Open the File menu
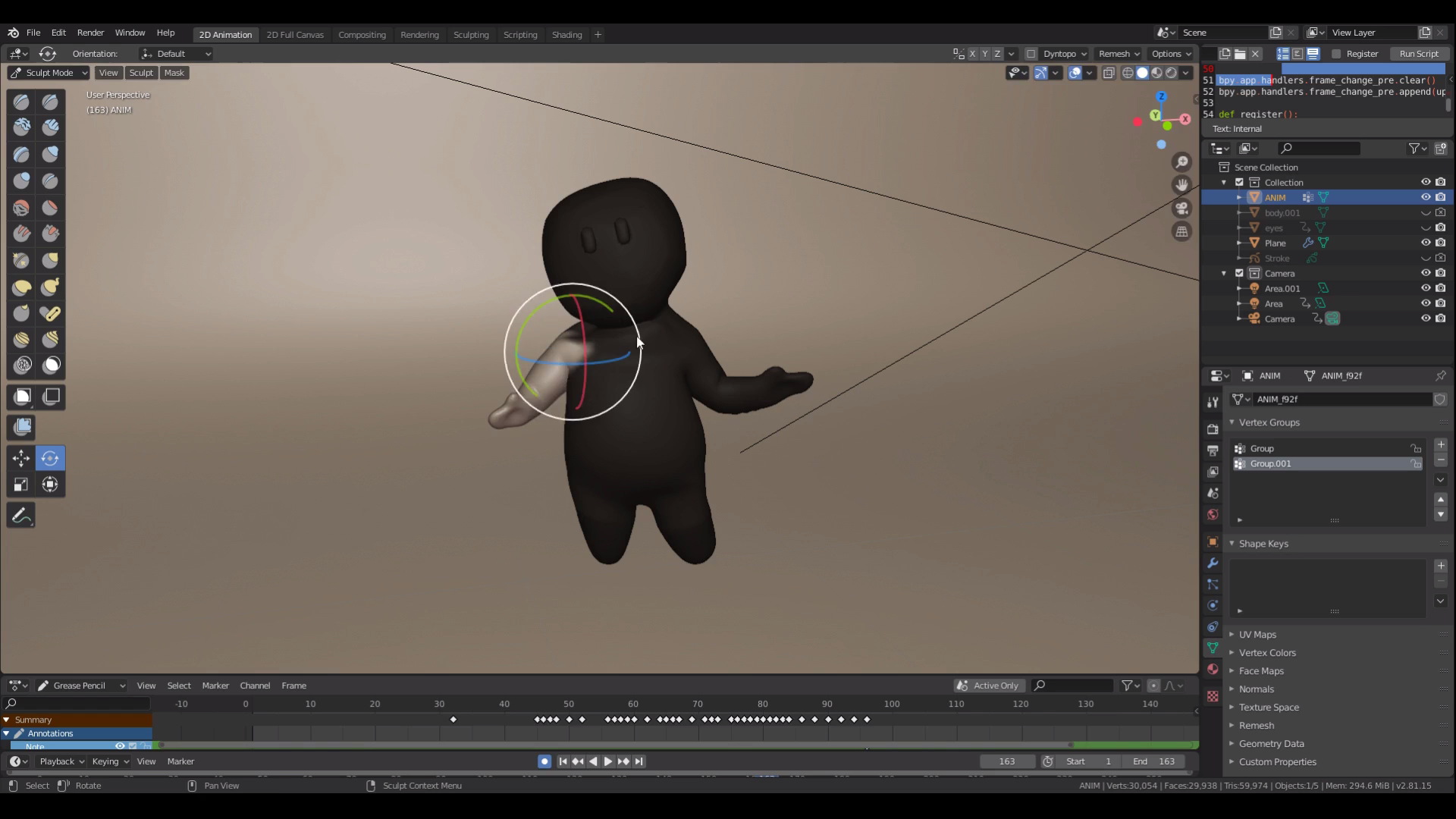The width and height of the screenshot is (1456, 819). [x=33, y=33]
